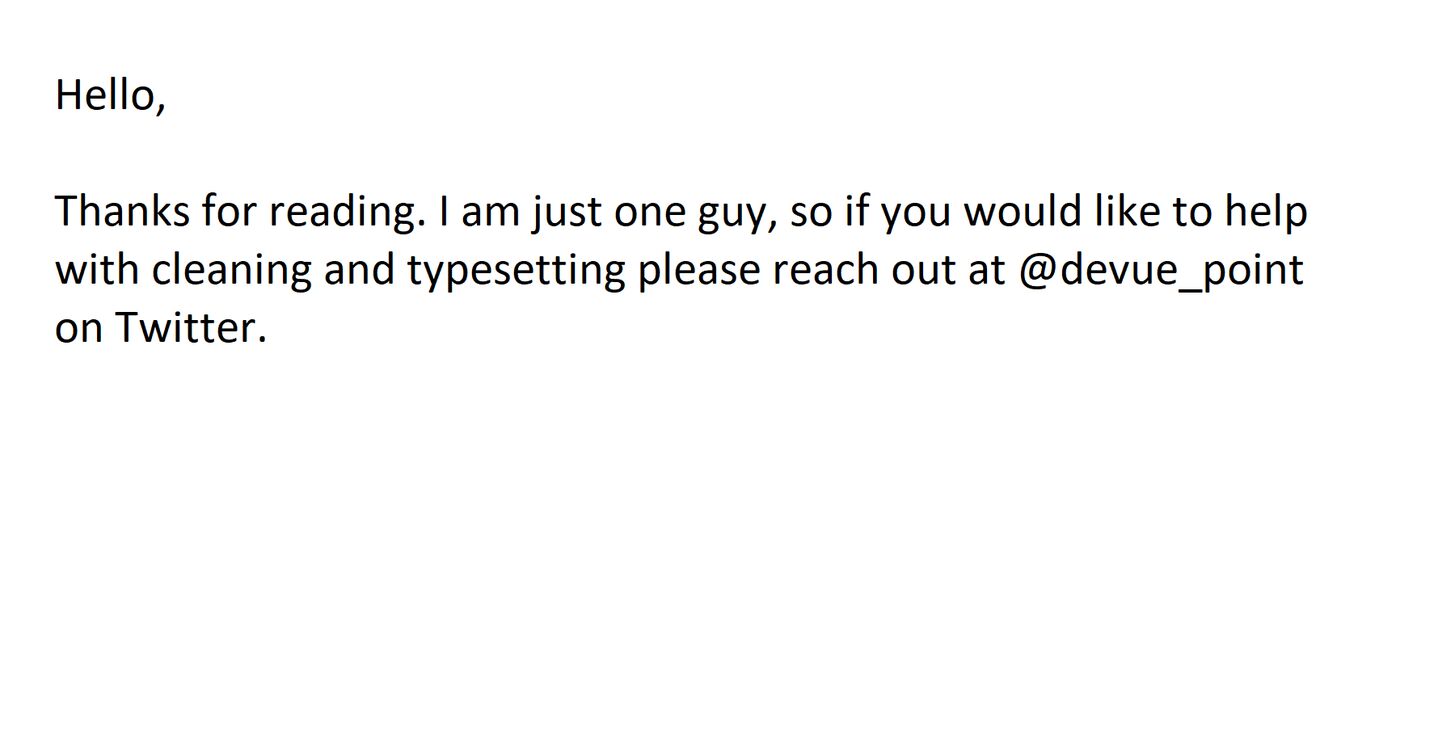Click the @devue_point Twitter handle
The height and width of the screenshot is (729, 1455).
click(x=1160, y=270)
